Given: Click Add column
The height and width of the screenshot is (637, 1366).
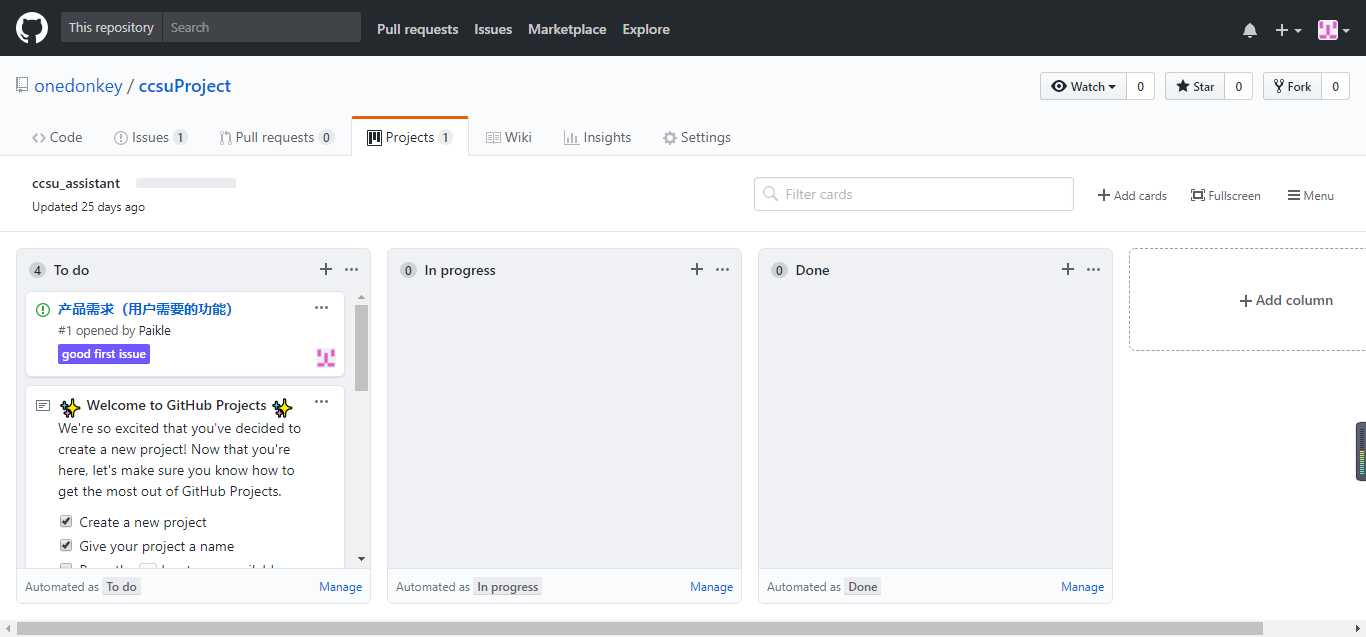Looking at the screenshot, I should [x=1286, y=300].
